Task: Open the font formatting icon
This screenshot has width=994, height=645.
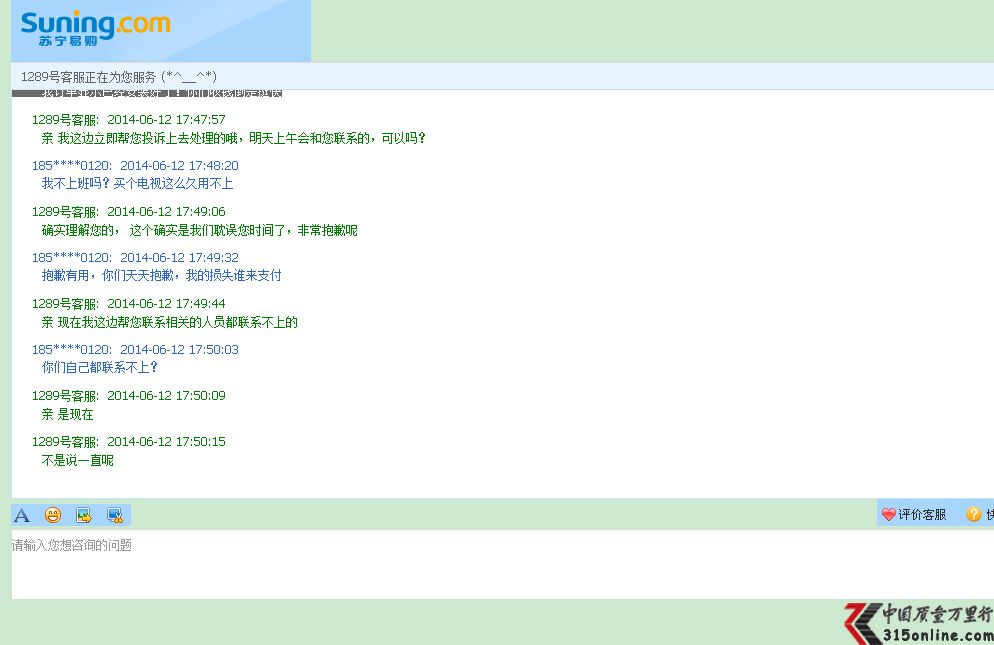Action: tap(21, 514)
